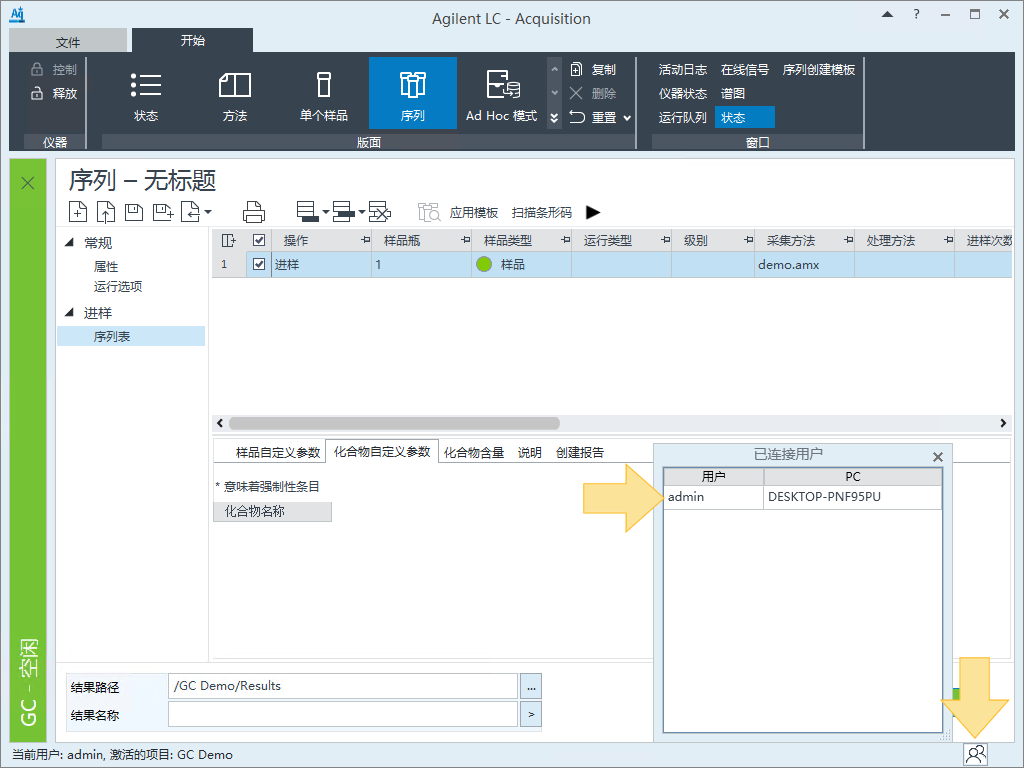Create a new sequence with page-plus icon
The width and height of the screenshot is (1024, 768).
coord(78,212)
